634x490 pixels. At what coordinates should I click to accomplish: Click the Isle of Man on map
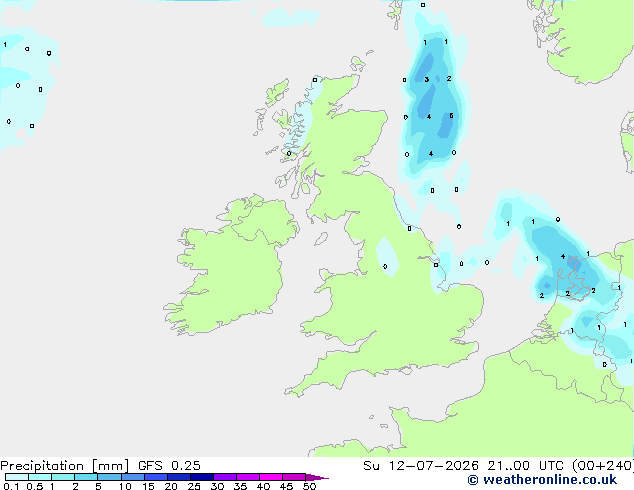[x=321, y=239]
